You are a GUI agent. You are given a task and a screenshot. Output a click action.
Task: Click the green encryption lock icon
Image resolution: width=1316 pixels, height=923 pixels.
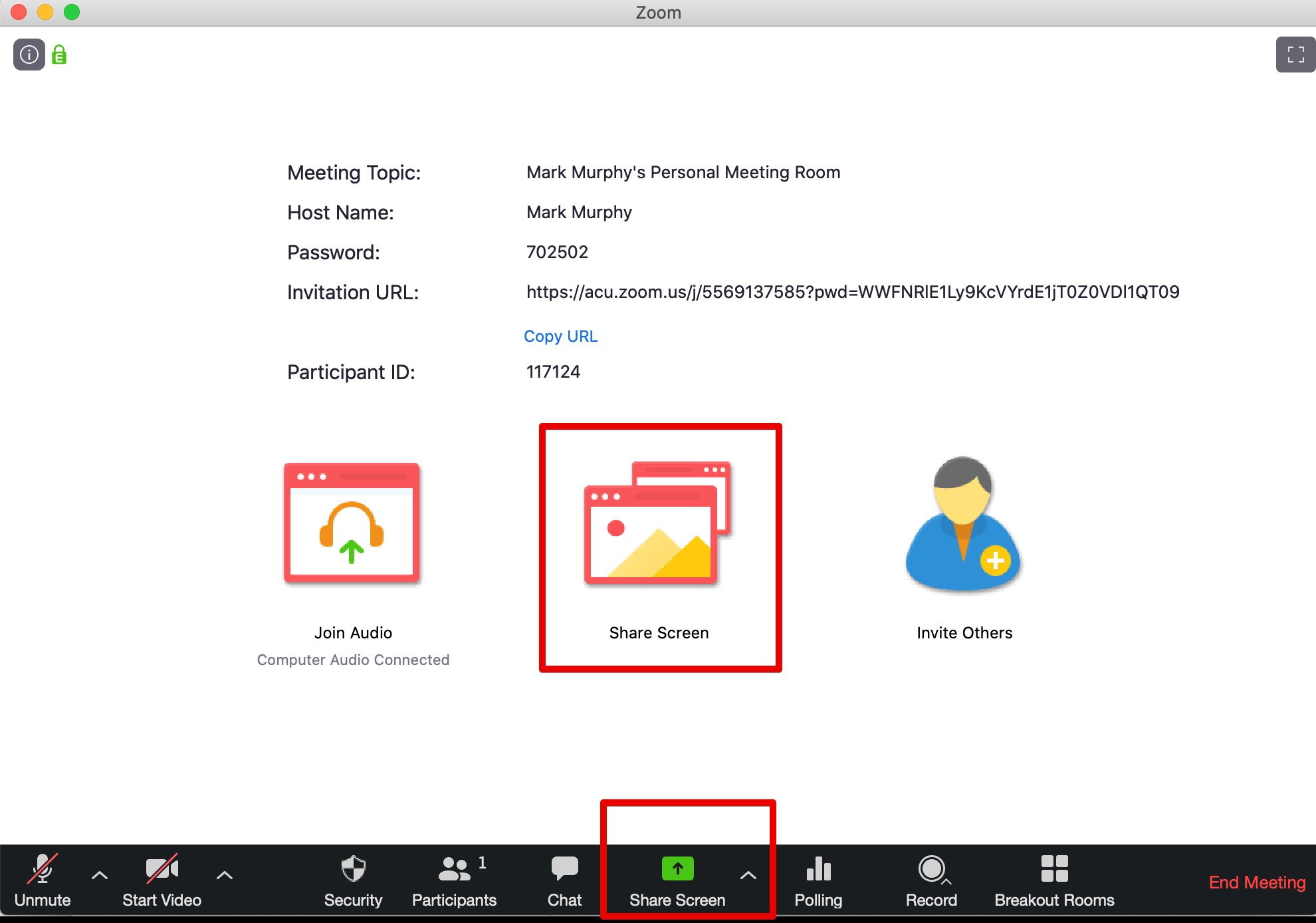pyautogui.click(x=59, y=55)
